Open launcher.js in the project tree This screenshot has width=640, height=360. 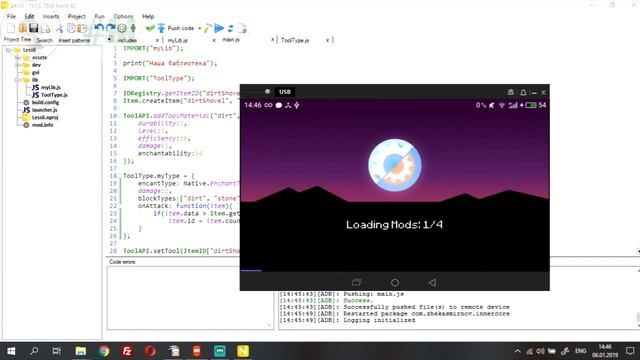(44, 110)
